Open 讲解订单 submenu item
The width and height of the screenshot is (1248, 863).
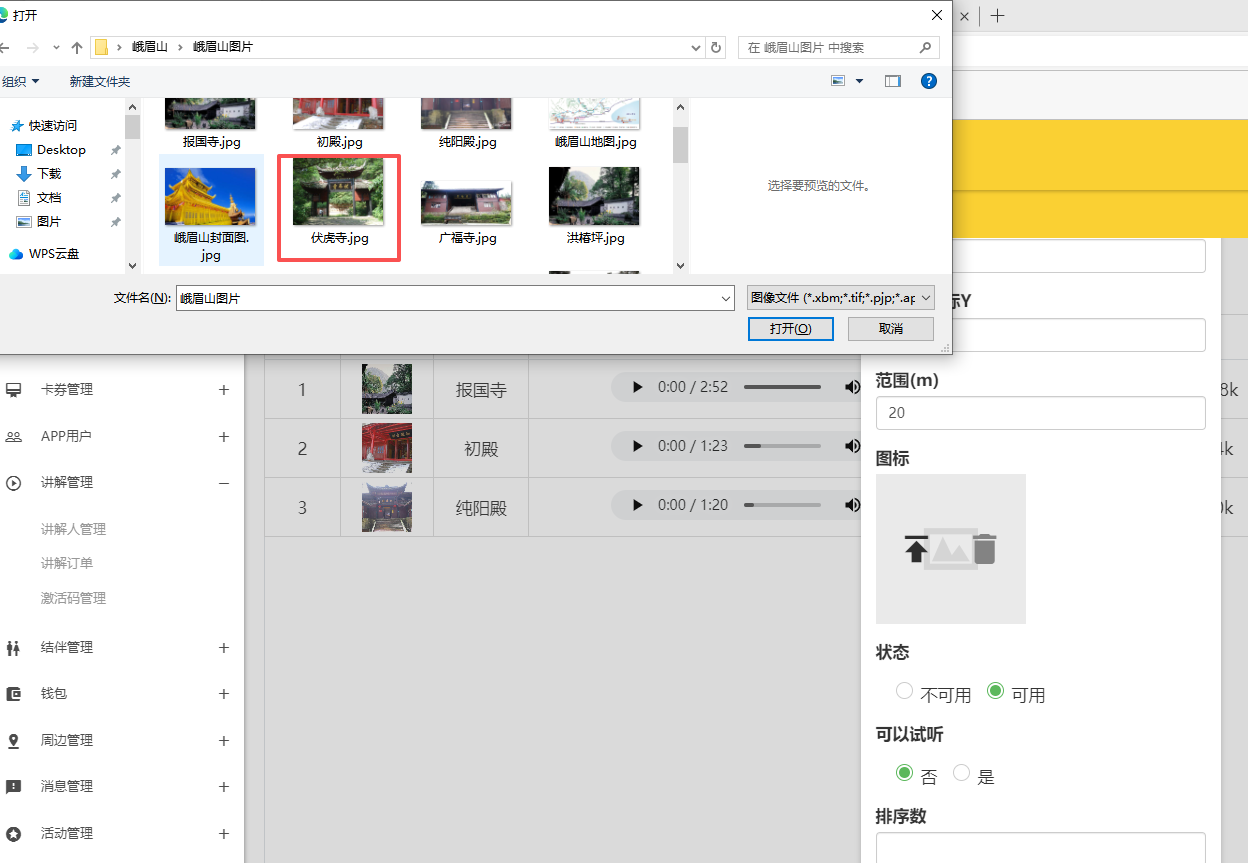tap(67, 563)
